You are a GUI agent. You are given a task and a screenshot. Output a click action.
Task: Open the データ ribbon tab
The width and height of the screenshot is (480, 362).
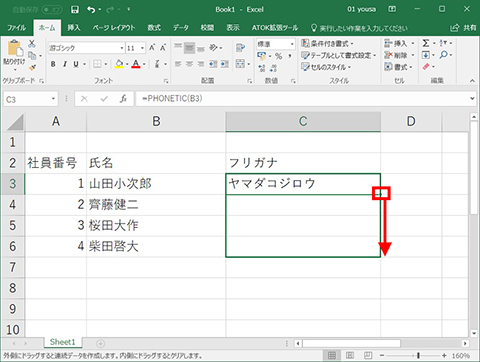click(181, 28)
